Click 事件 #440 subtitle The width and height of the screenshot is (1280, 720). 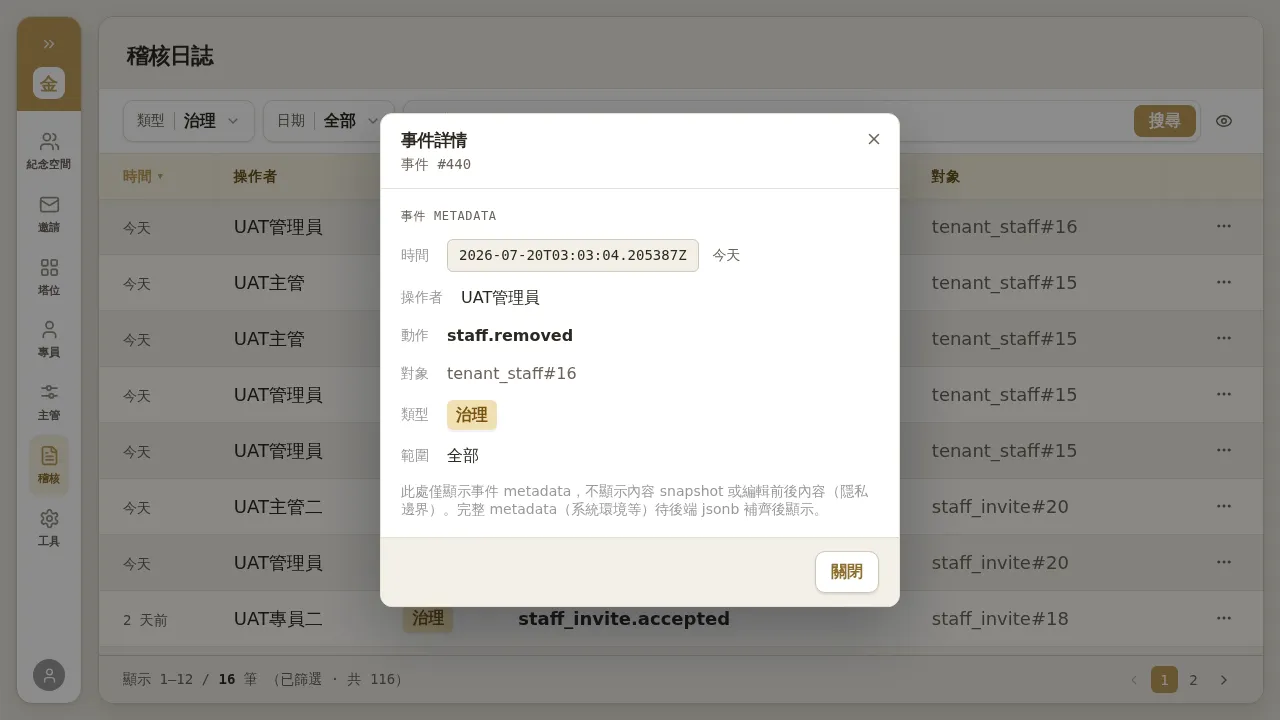[436, 164]
